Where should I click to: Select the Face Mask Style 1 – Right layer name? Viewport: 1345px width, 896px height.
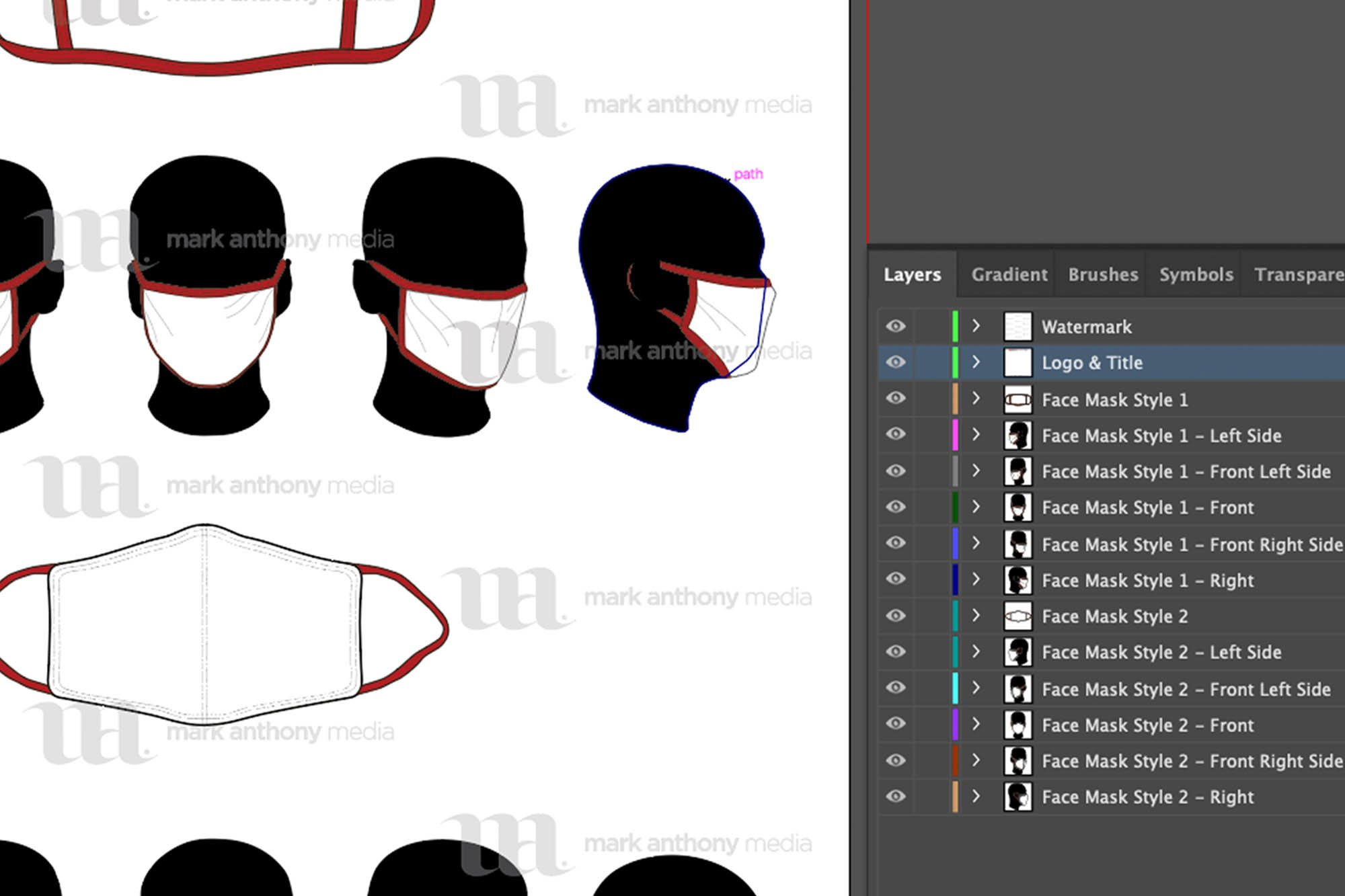[x=1147, y=579]
